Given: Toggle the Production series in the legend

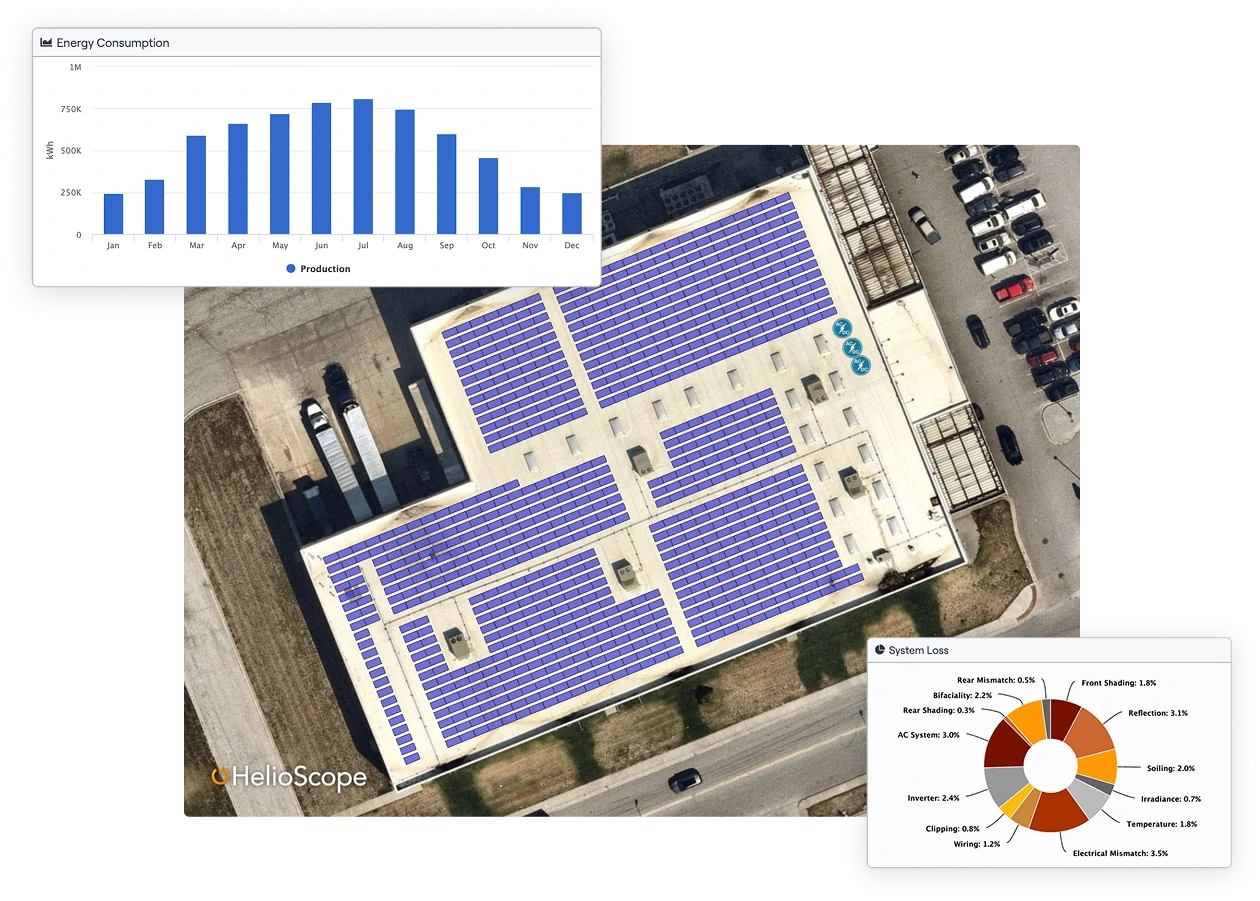Looking at the screenshot, I should click(x=318, y=268).
